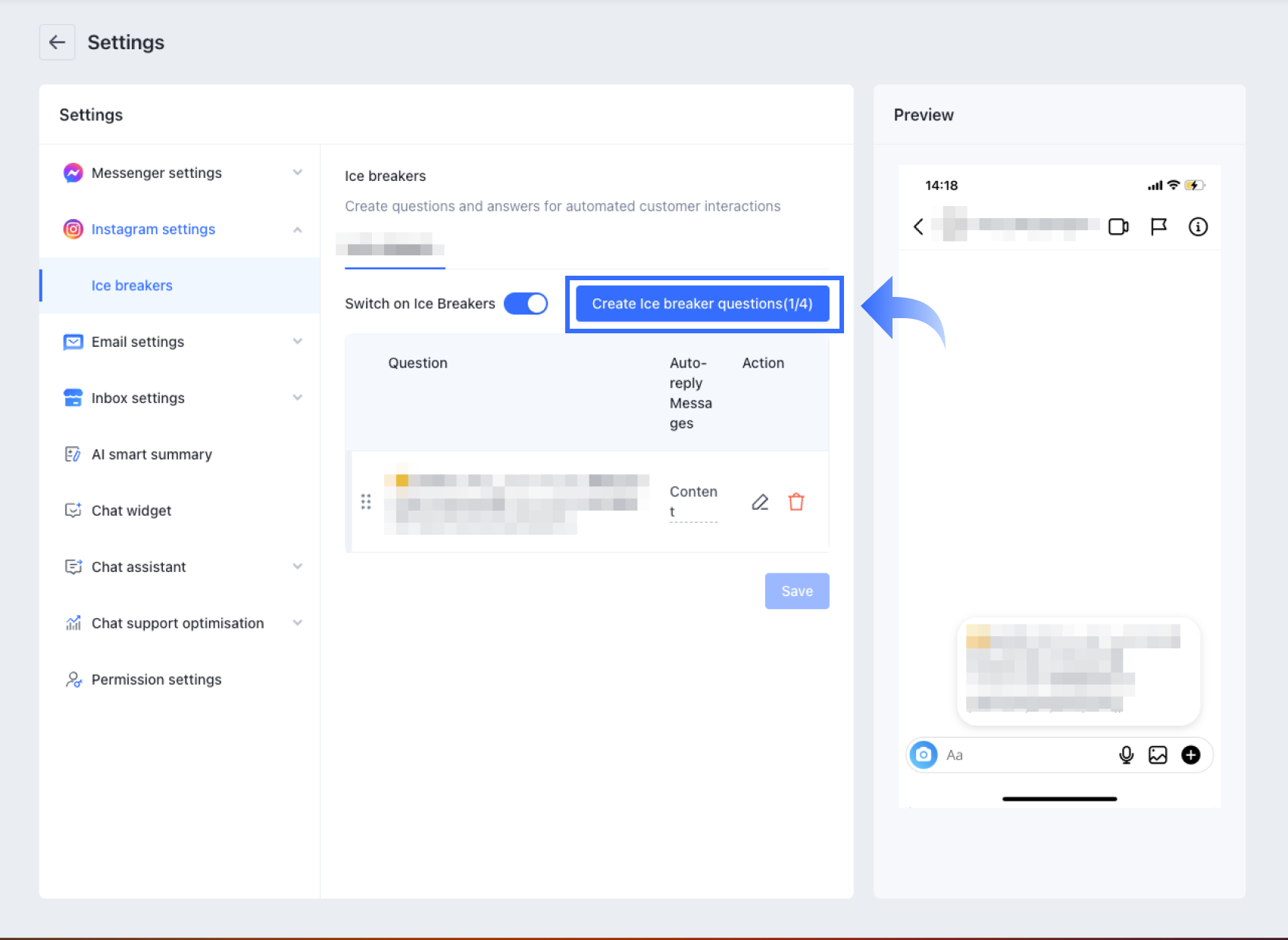Screen dimensions: 1288x940
Task: Open Inbox settings menu item
Action: [x=180, y=398]
